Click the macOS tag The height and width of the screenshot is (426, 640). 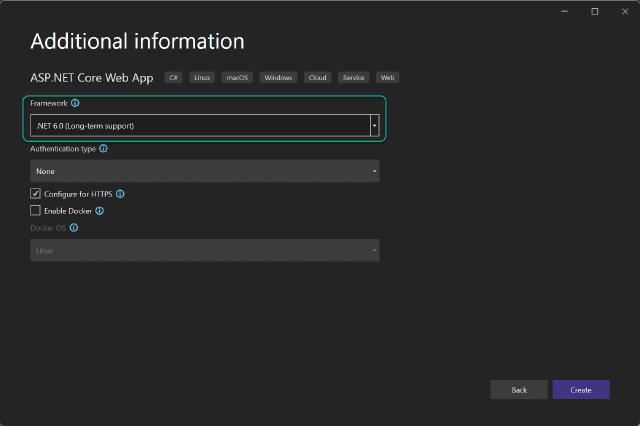238,77
